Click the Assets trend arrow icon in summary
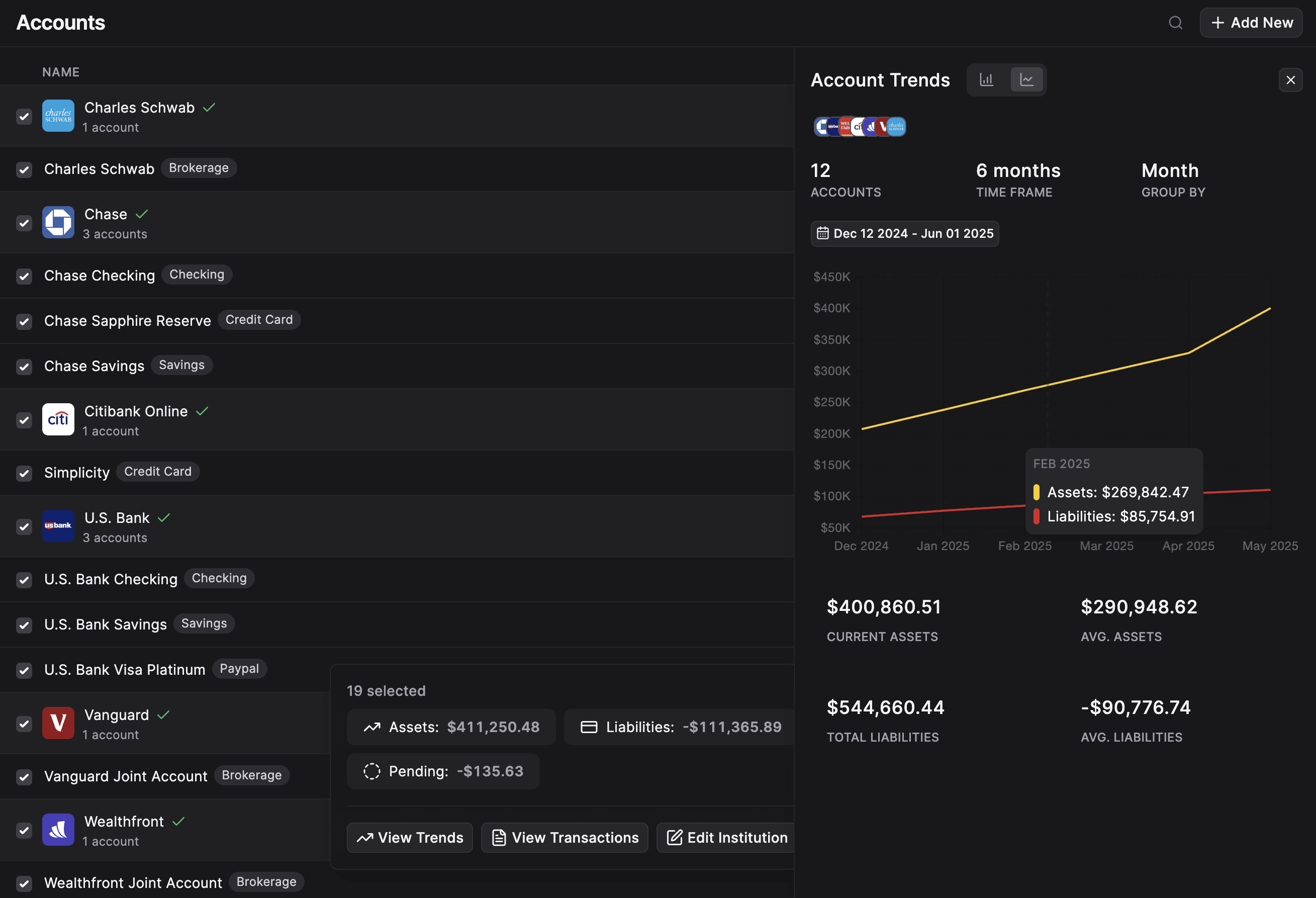This screenshot has height=898, width=1316. click(x=371, y=727)
